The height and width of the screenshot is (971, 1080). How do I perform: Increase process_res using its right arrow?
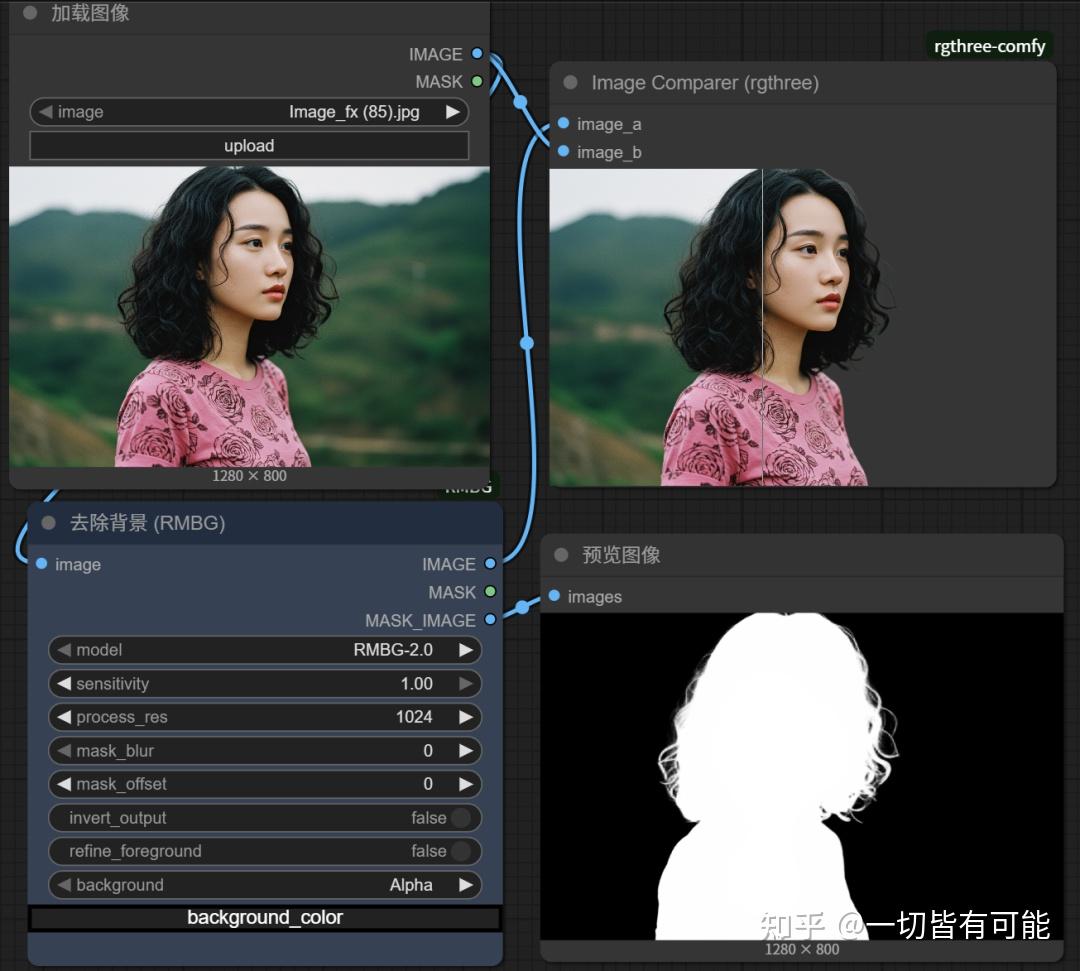coord(466,717)
